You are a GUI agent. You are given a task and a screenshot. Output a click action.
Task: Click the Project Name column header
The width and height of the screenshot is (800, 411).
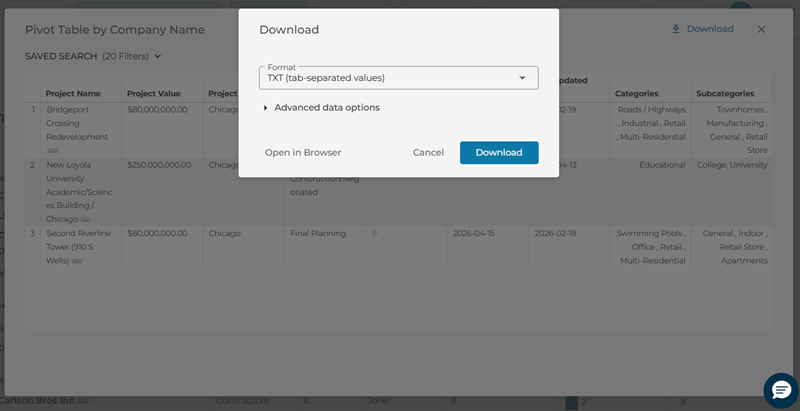[73, 93]
